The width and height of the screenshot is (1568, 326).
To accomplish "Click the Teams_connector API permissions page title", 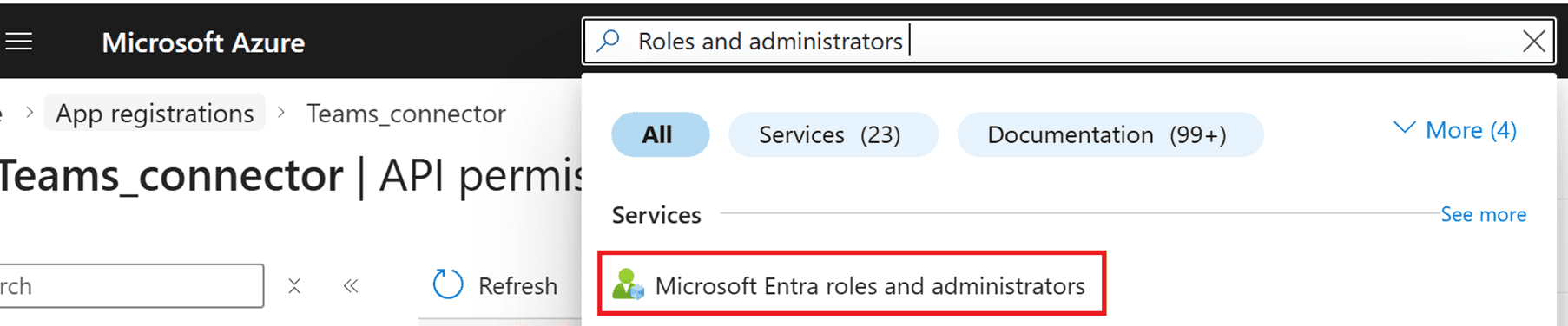I will pos(291,176).
